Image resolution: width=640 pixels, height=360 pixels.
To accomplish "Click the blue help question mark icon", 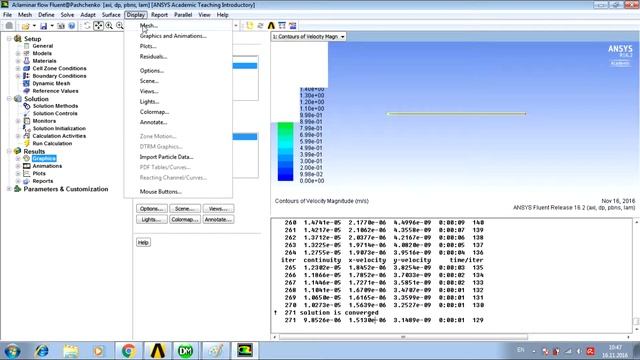I will coord(71,26).
